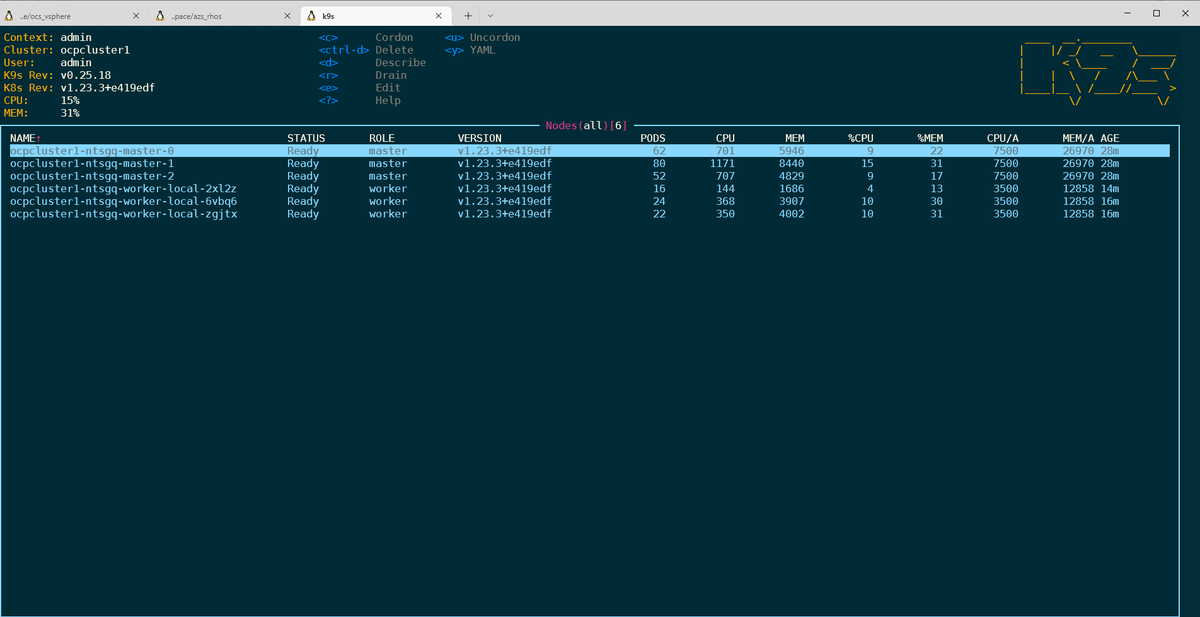Click the header MEM value 31%
Screen dimensions: 1200x617
coord(70,113)
